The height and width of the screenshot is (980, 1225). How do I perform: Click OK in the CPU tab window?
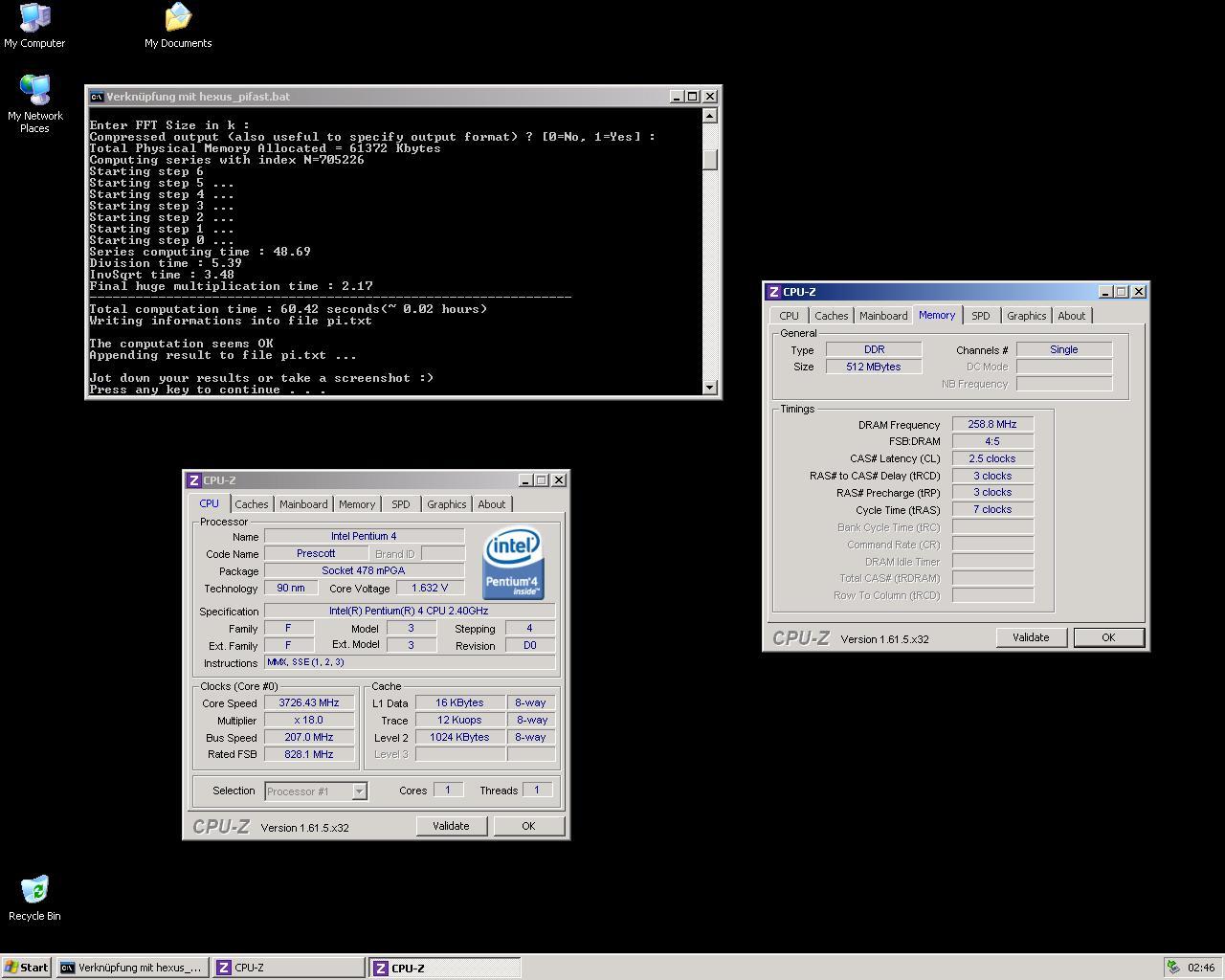[x=528, y=826]
